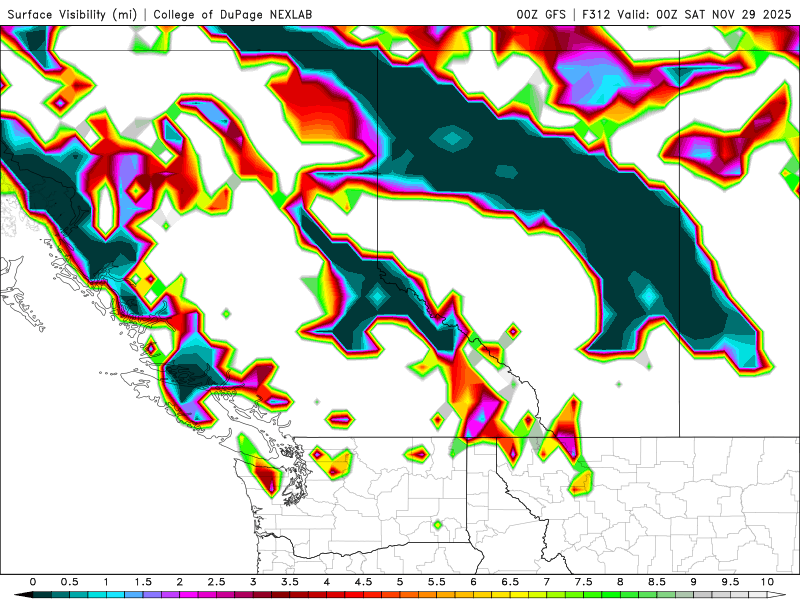Click the '10' tick label on the color scale

click(767, 582)
